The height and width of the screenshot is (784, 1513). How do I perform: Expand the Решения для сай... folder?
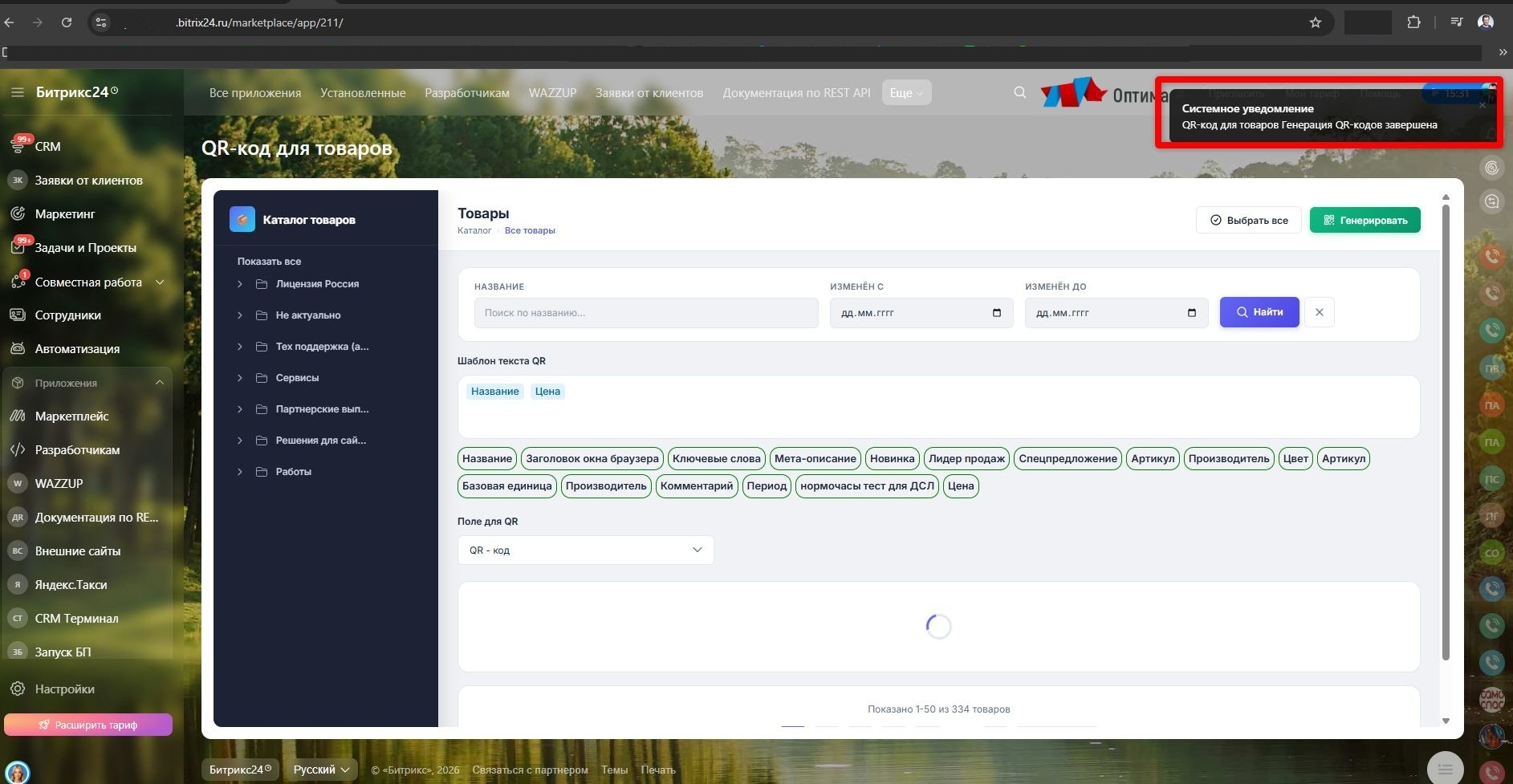[239, 441]
